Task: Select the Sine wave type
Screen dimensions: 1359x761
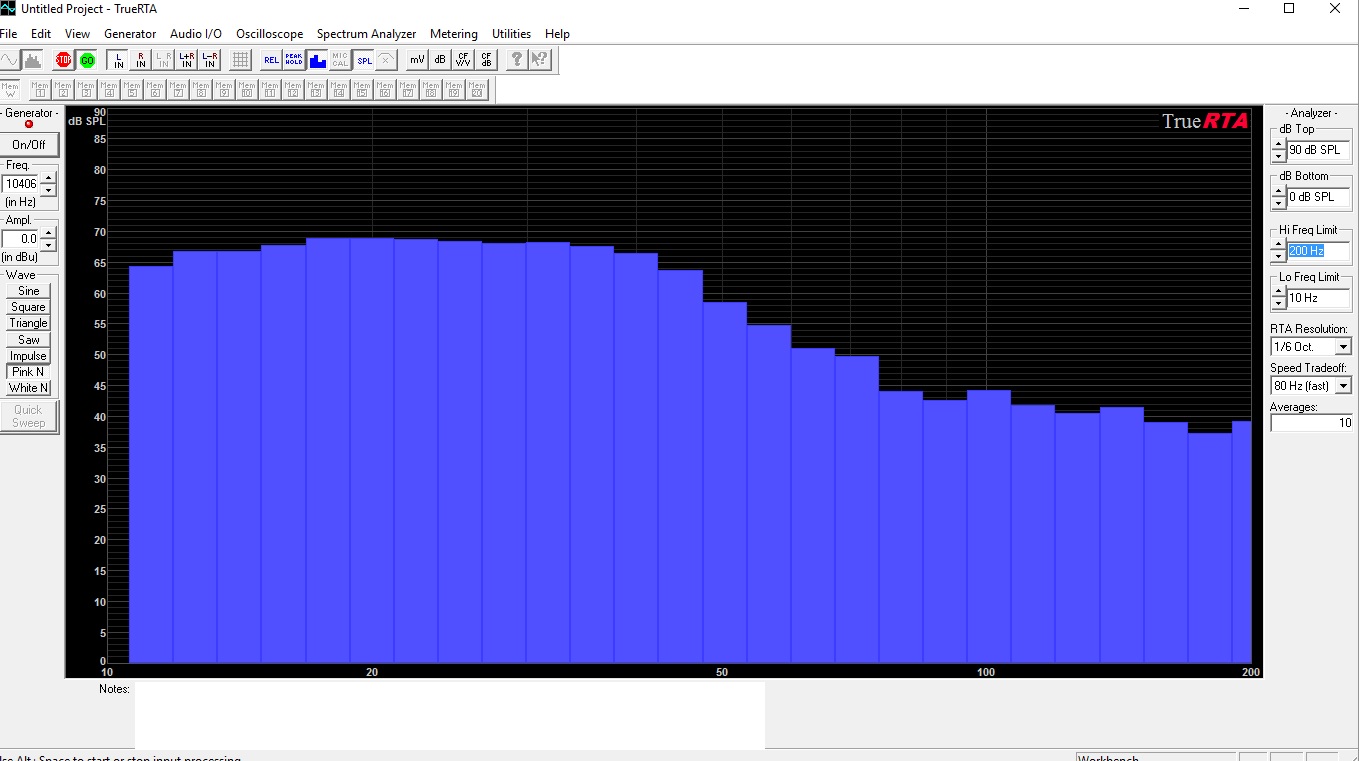Action: click(29, 291)
